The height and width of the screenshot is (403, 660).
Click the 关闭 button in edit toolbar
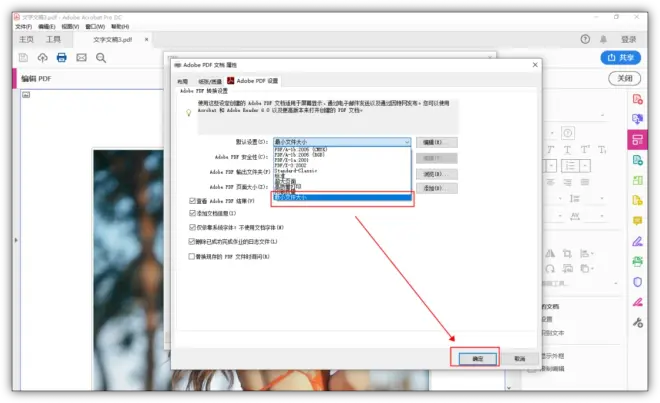click(x=624, y=78)
